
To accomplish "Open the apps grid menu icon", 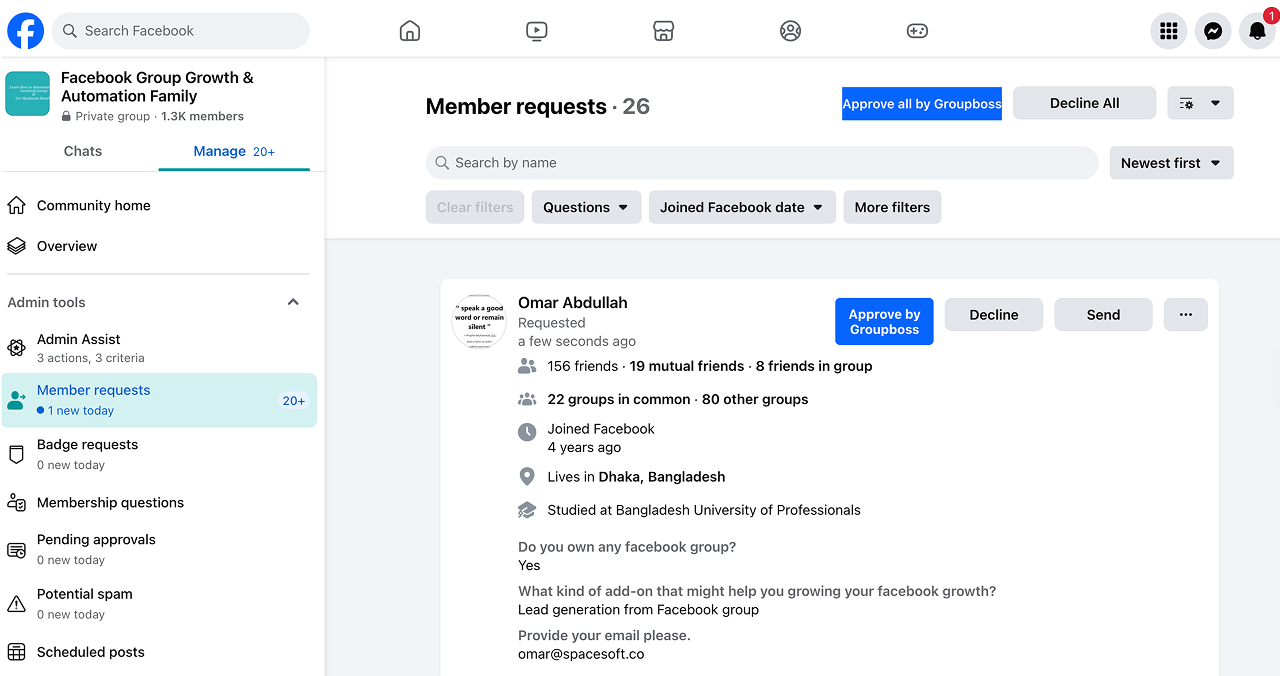I will (1169, 31).
